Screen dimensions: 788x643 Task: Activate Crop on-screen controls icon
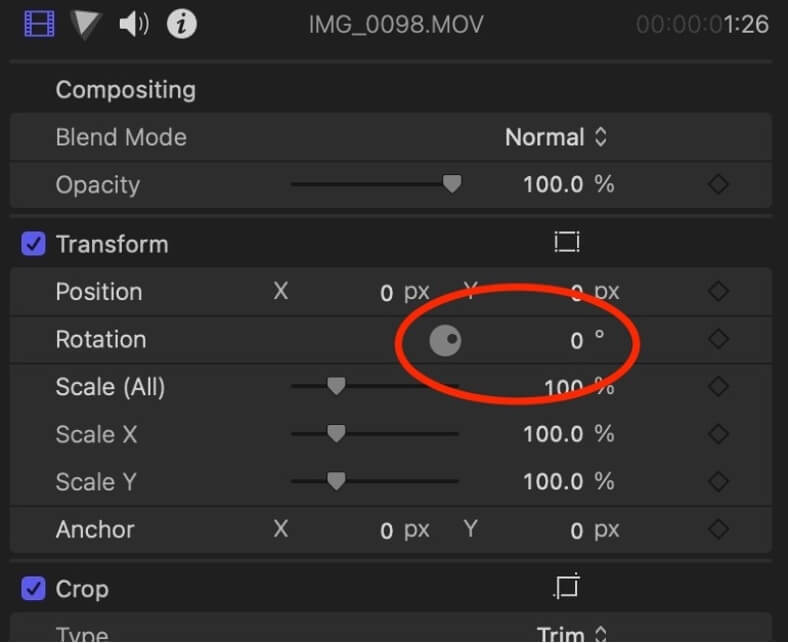(x=566, y=587)
